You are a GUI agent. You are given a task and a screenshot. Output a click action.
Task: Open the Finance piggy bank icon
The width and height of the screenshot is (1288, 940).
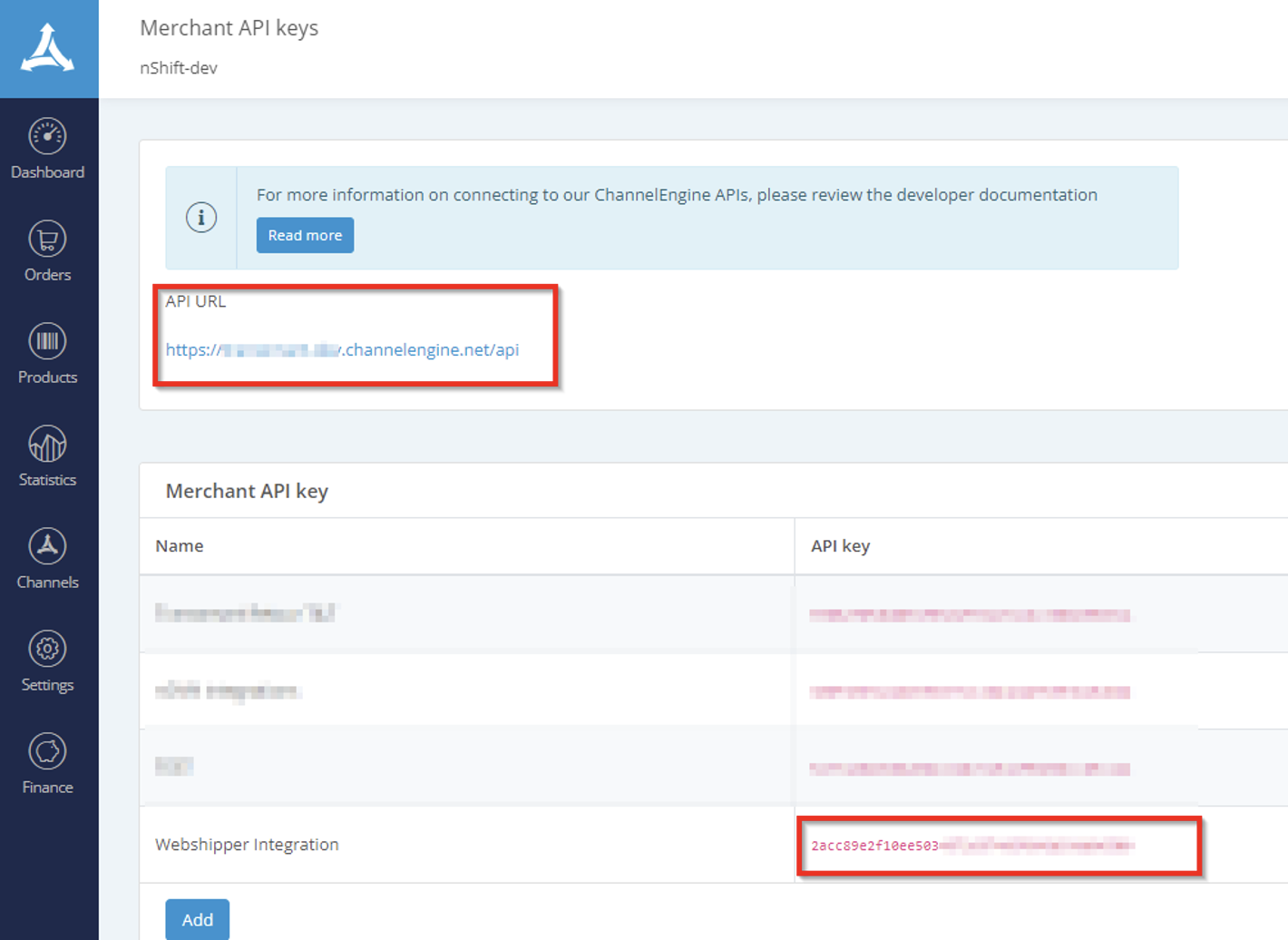point(47,752)
